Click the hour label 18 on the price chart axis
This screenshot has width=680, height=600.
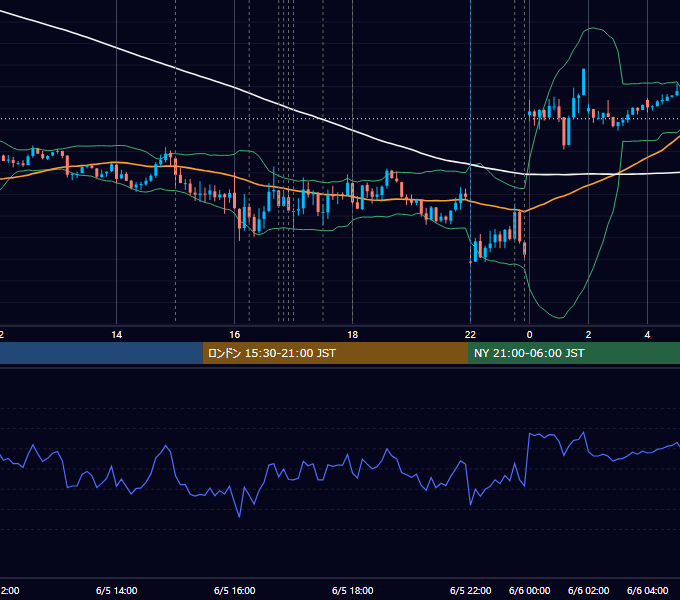pos(353,335)
